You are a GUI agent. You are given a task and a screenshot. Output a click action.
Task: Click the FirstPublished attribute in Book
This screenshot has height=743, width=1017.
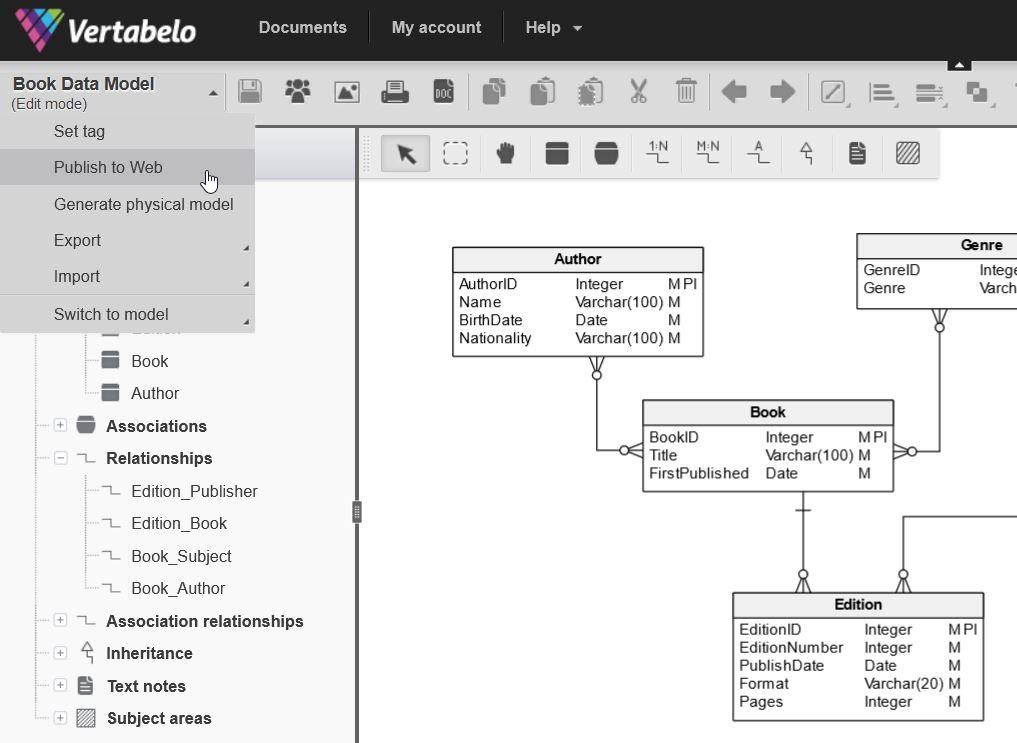point(699,473)
